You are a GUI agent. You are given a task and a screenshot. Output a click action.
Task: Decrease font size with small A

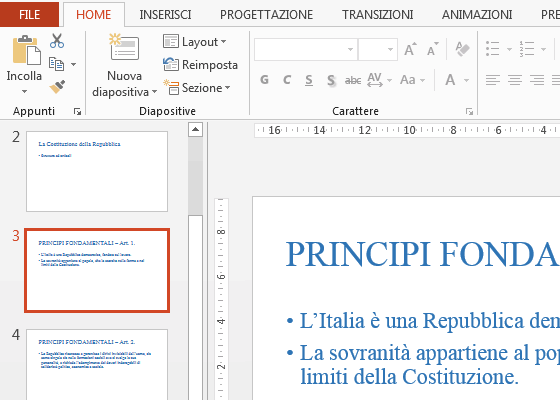[x=432, y=49]
